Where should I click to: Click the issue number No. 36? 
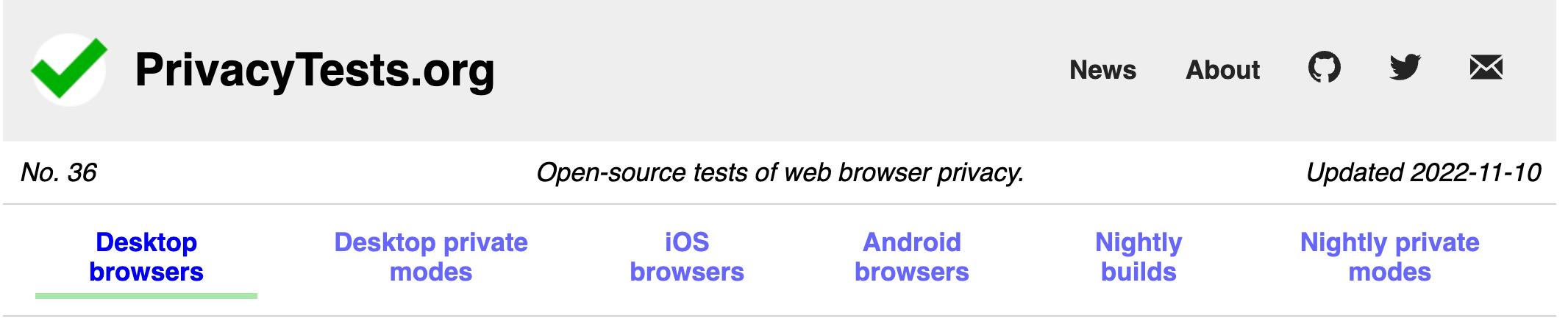pyautogui.click(x=59, y=172)
